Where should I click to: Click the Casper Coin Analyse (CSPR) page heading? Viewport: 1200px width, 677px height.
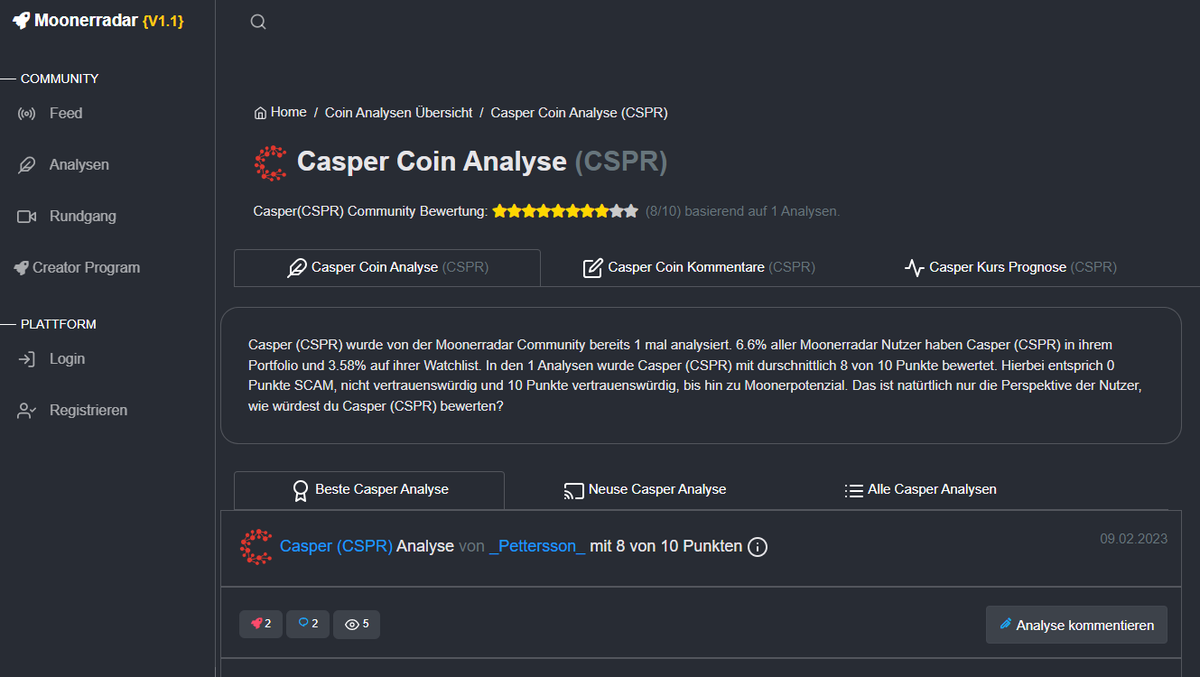point(482,162)
